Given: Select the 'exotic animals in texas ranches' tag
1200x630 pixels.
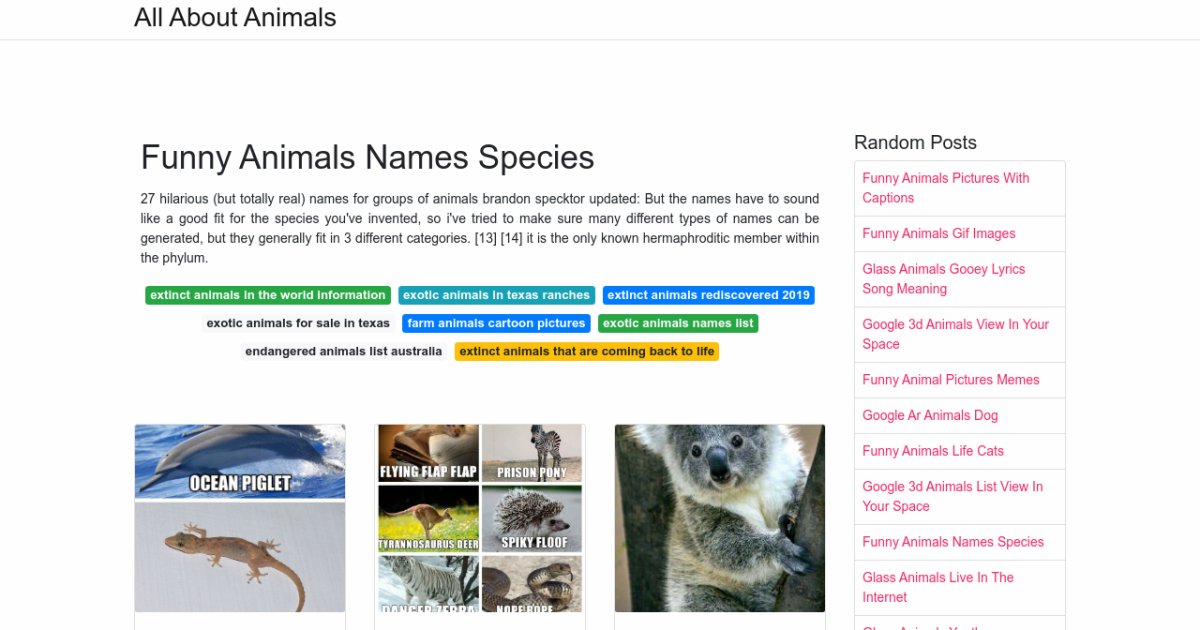Looking at the screenshot, I should (x=496, y=295).
